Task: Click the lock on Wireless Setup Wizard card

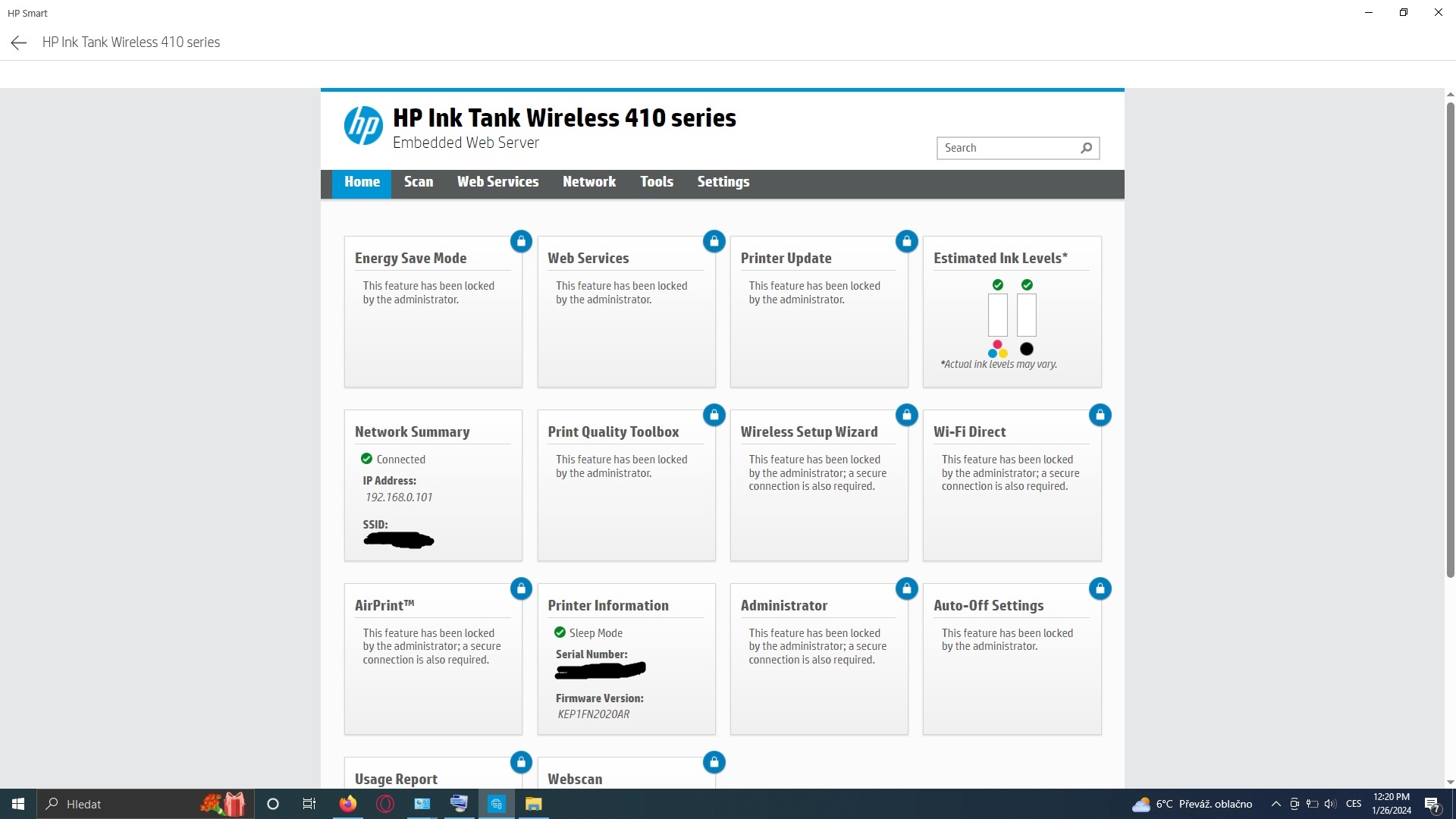Action: pos(907,415)
